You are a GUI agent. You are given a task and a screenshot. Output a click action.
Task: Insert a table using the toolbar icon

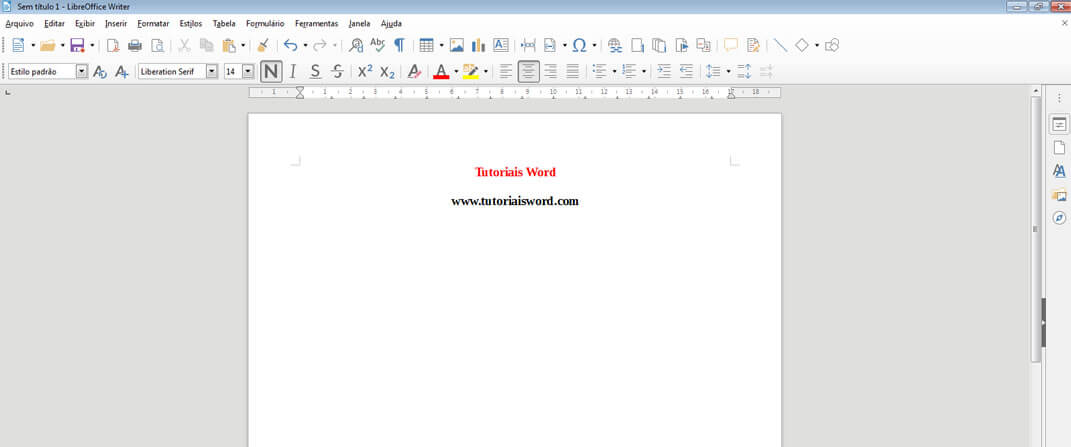(x=426, y=45)
